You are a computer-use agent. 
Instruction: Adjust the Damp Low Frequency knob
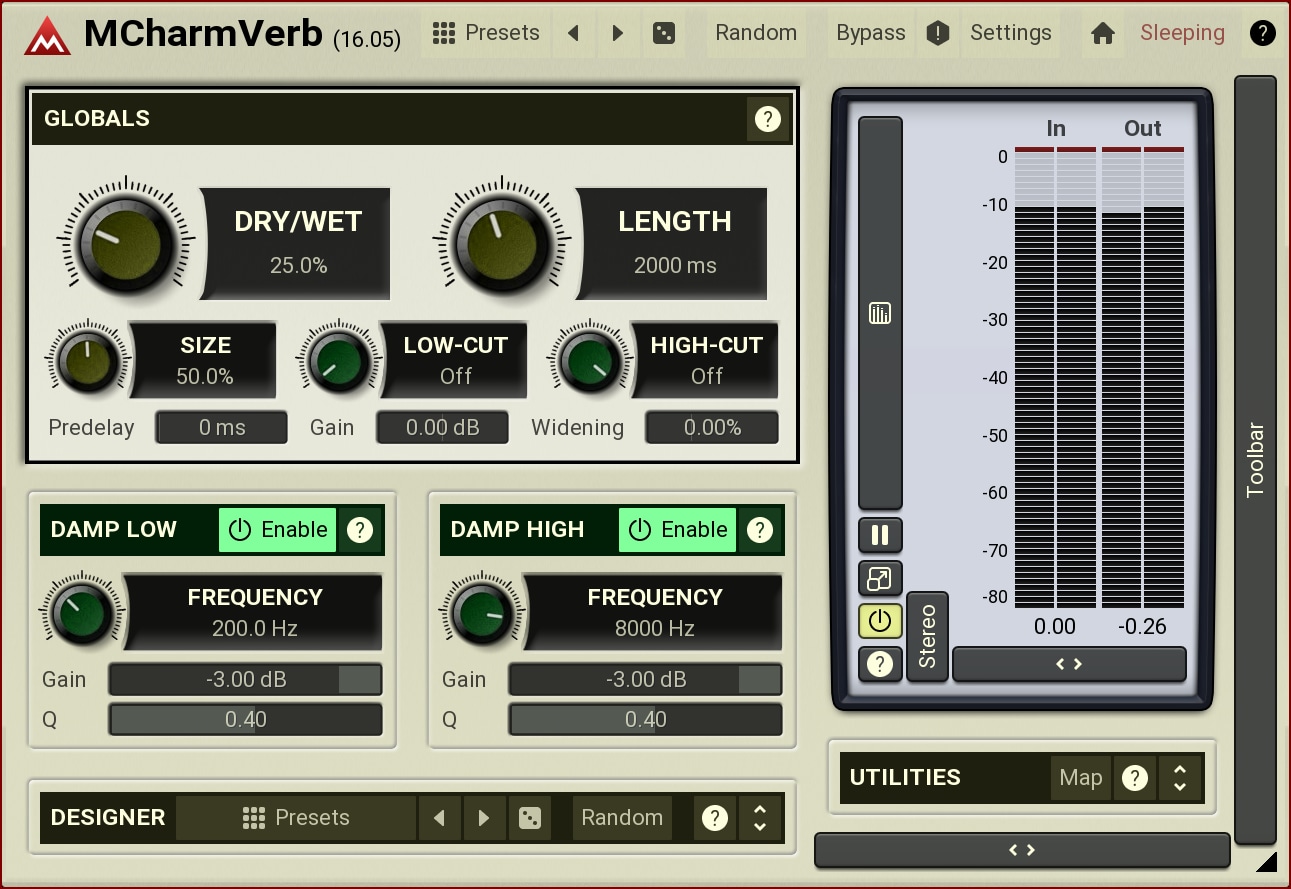point(82,612)
